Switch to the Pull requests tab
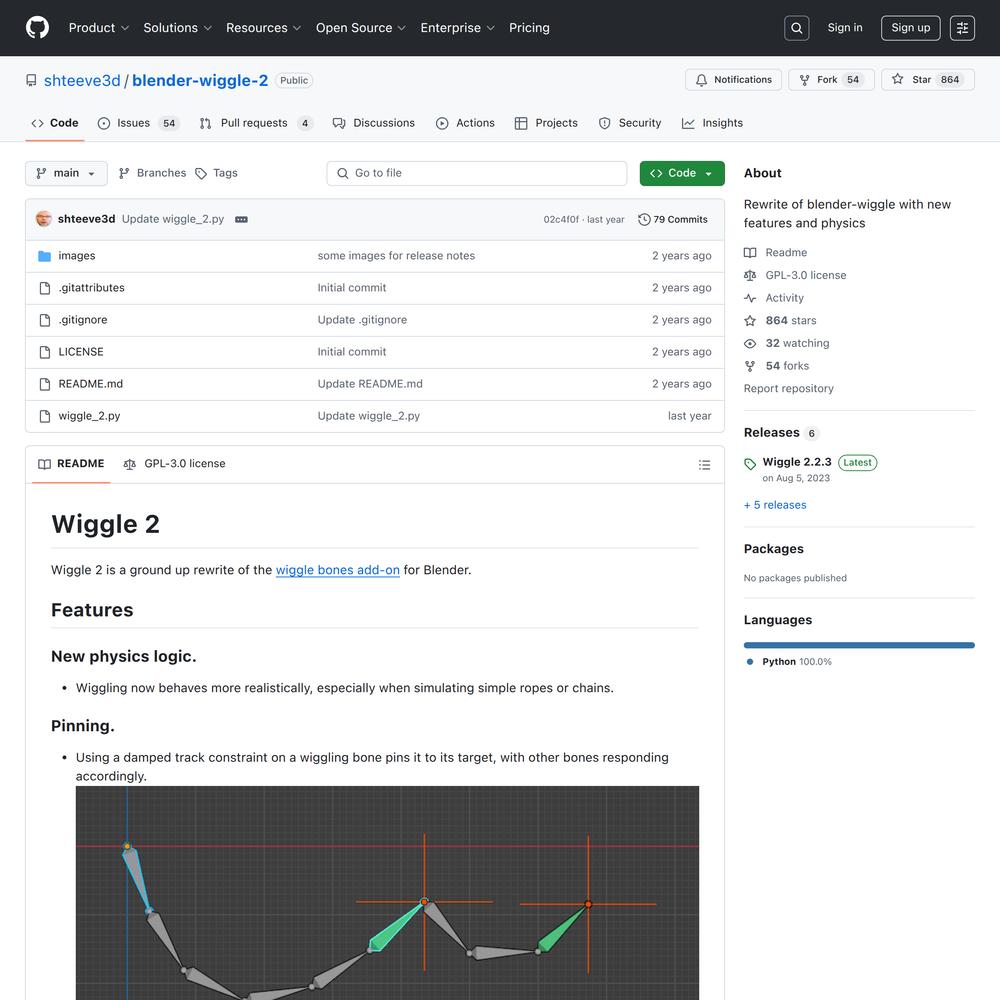 pos(256,123)
